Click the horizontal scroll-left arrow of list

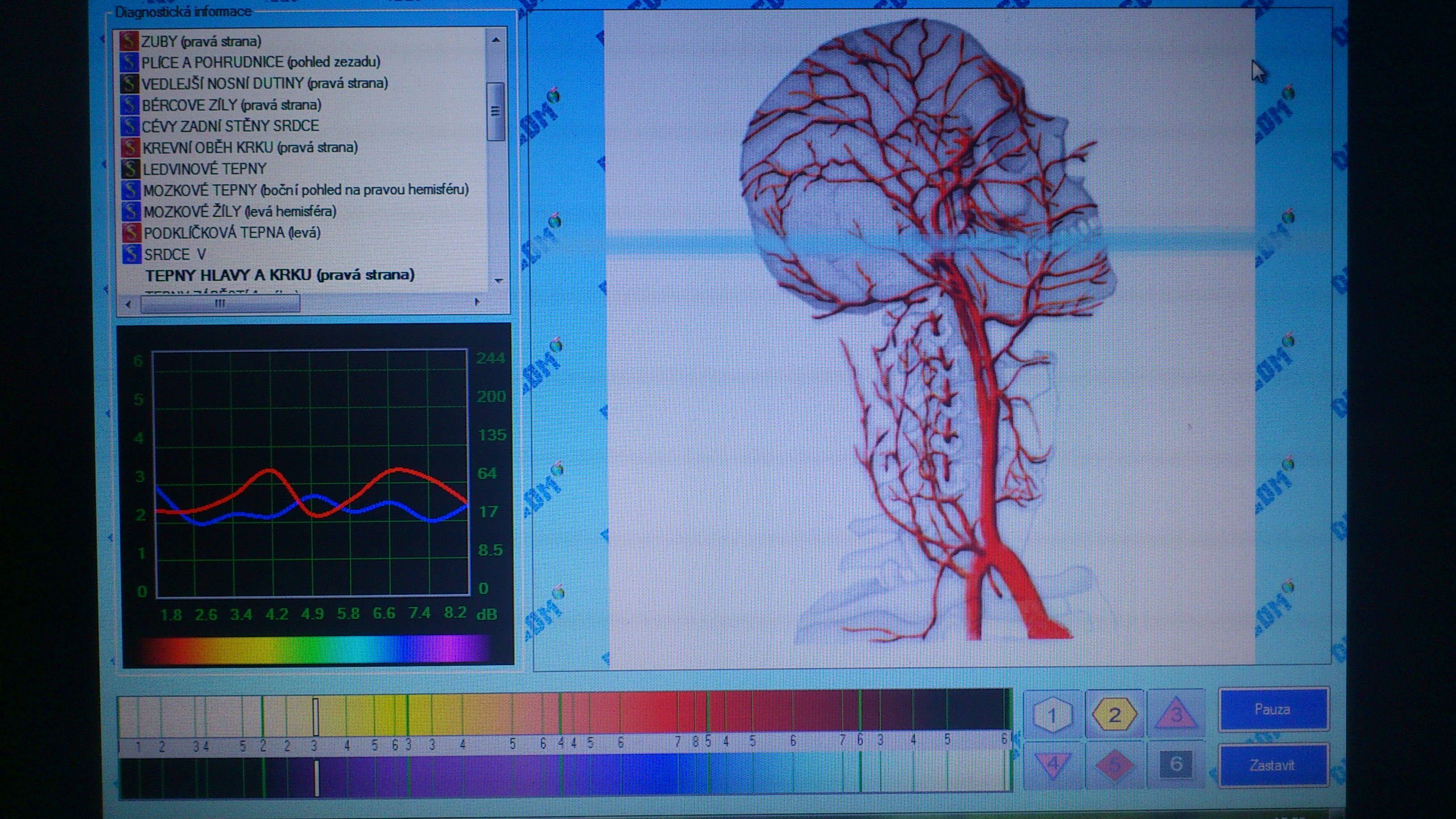128,304
